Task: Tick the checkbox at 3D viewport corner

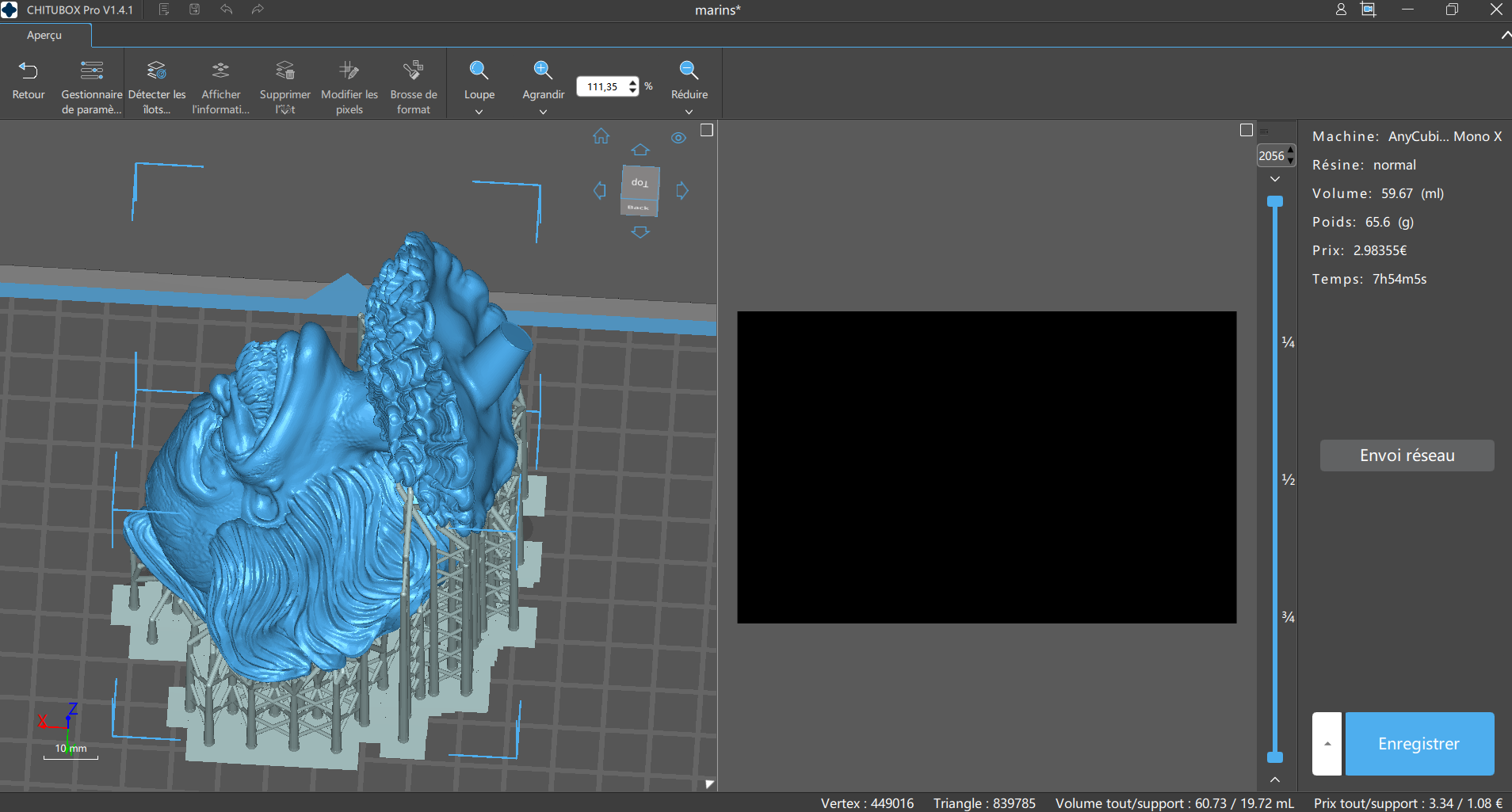Action: coord(707,130)
